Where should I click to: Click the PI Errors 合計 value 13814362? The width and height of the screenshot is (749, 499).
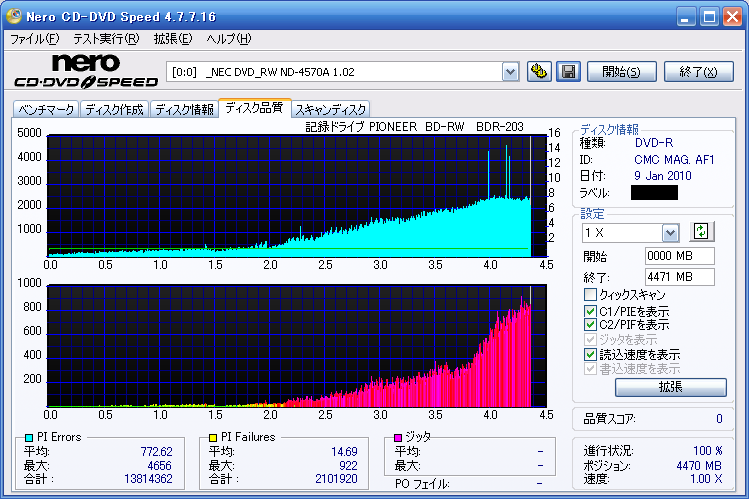pyautogui.click(x=149, y=479)
